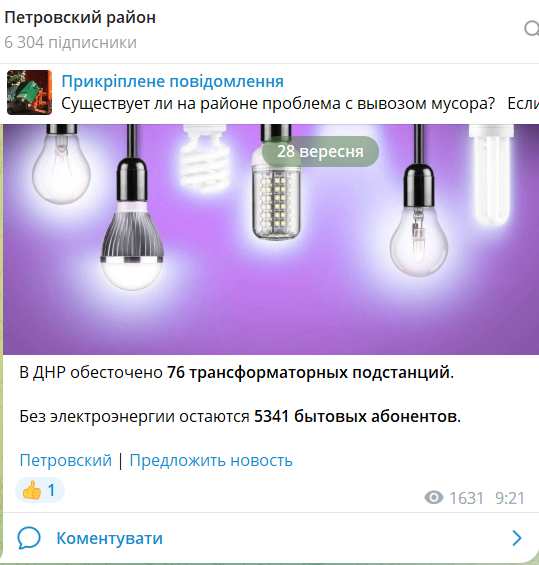Follow the Петровский link

(x=66, y=461)
